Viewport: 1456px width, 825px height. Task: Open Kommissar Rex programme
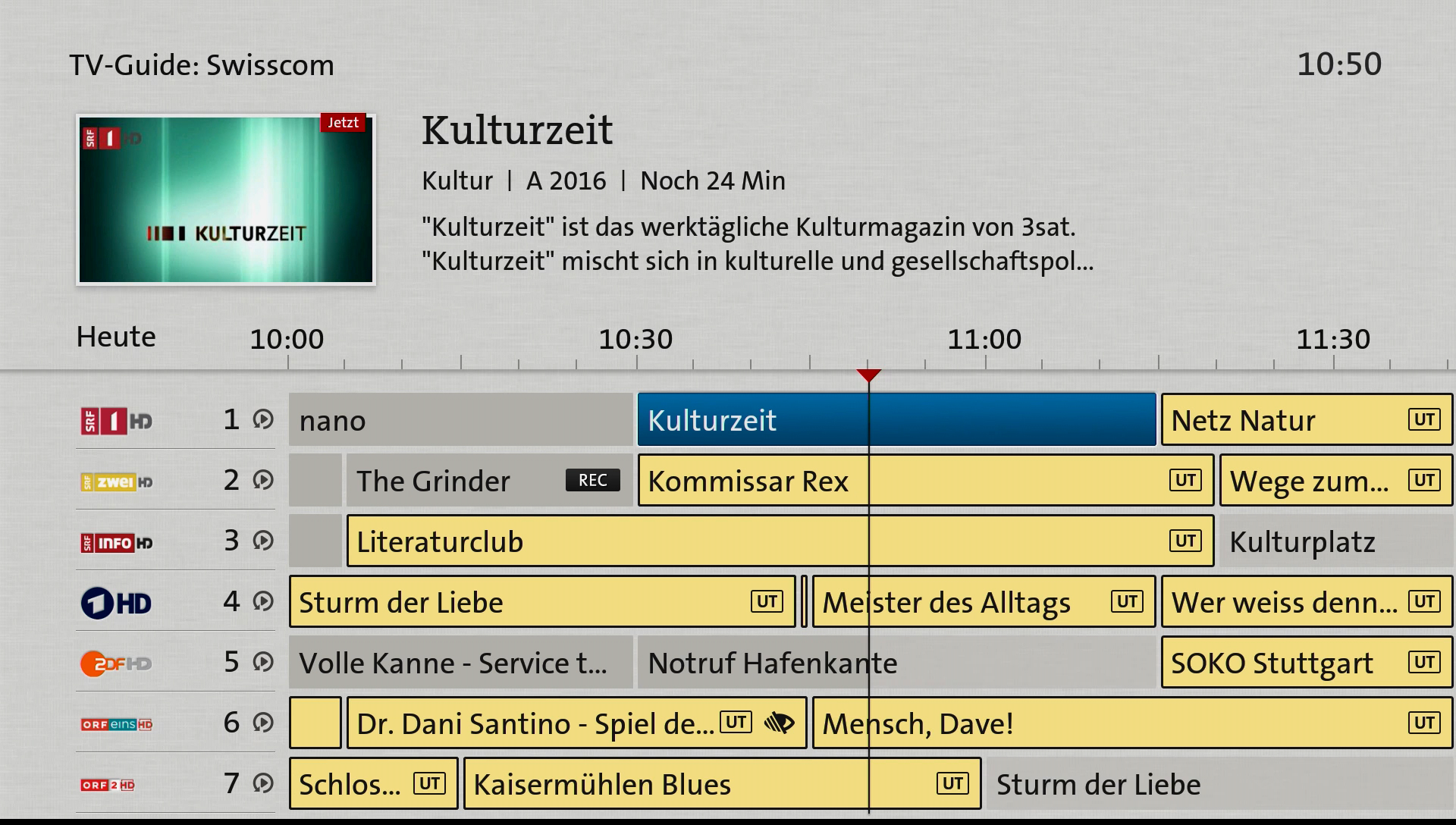click(925, 480)
